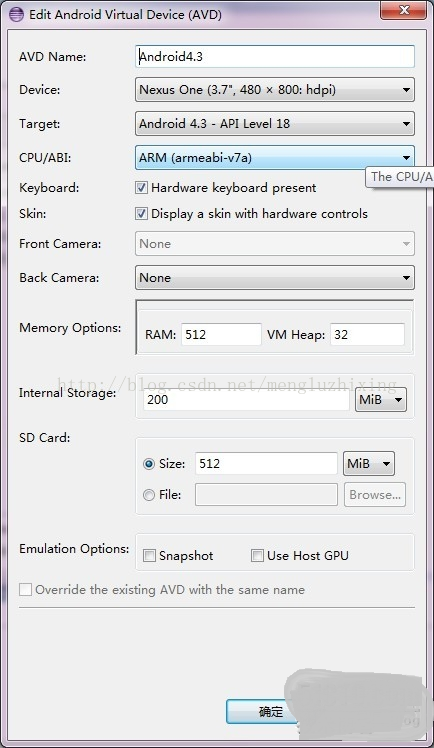434x748 pixels.
Task: Click the Browse... button for SD file
Action: click(375, 495)
